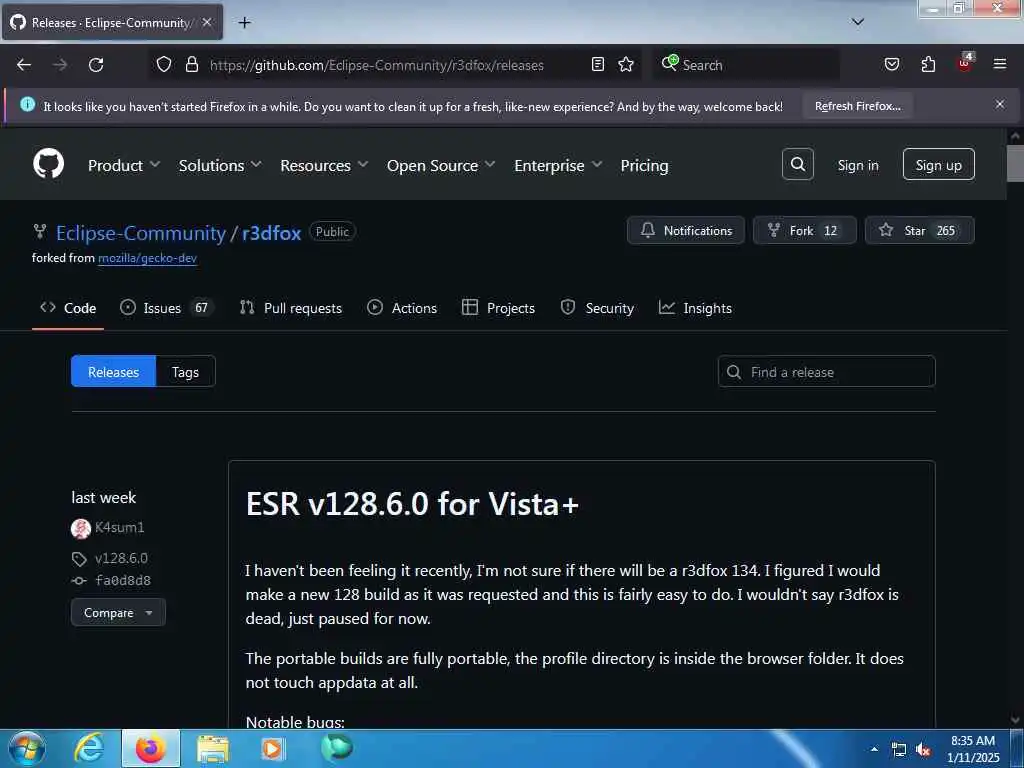Expand the Solutions menu
The width and height of the screenshot is (1024, 768).
220,165
